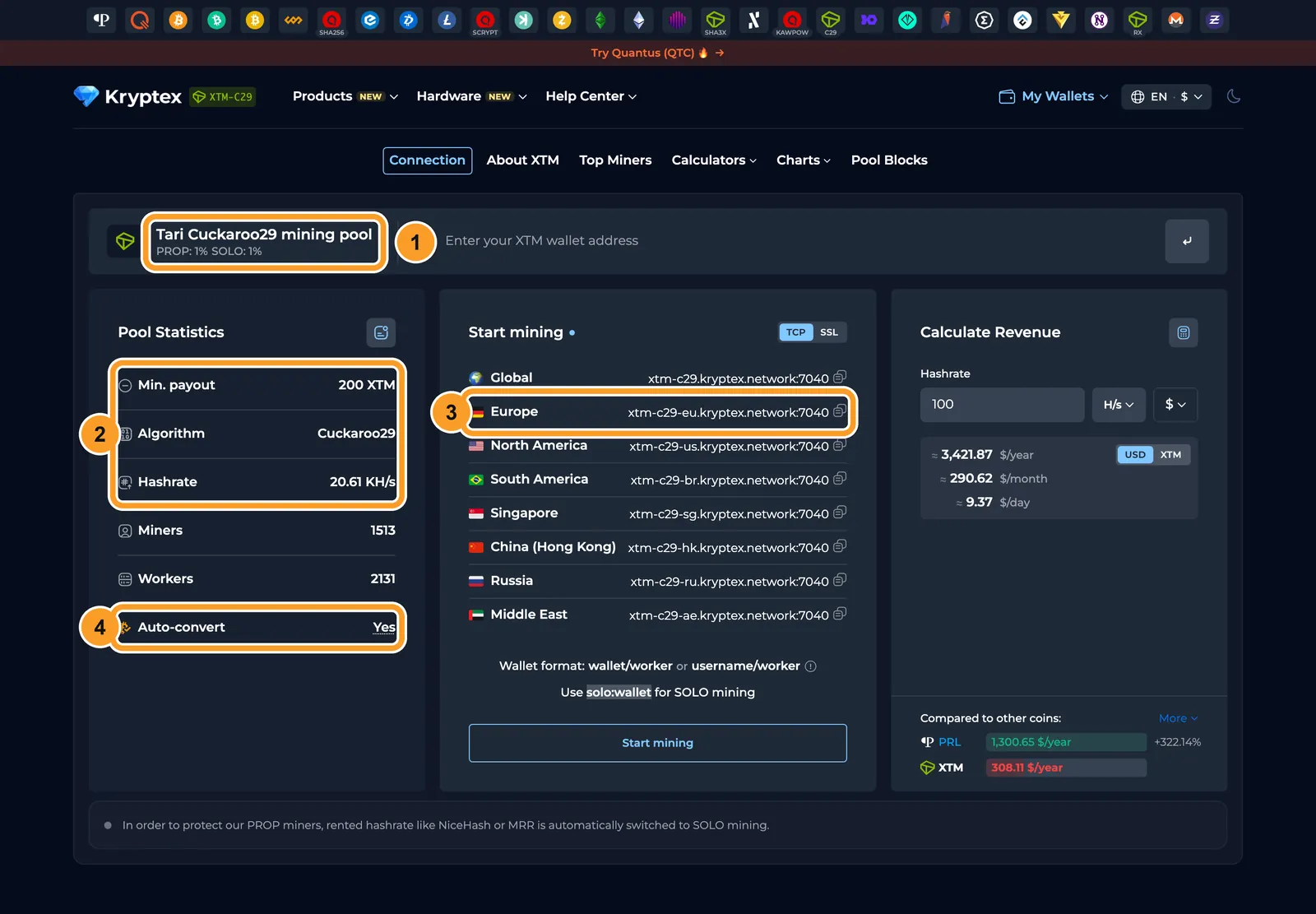
Task: Open the Litecoin coin icon in top bar
Action: point(447,20)
